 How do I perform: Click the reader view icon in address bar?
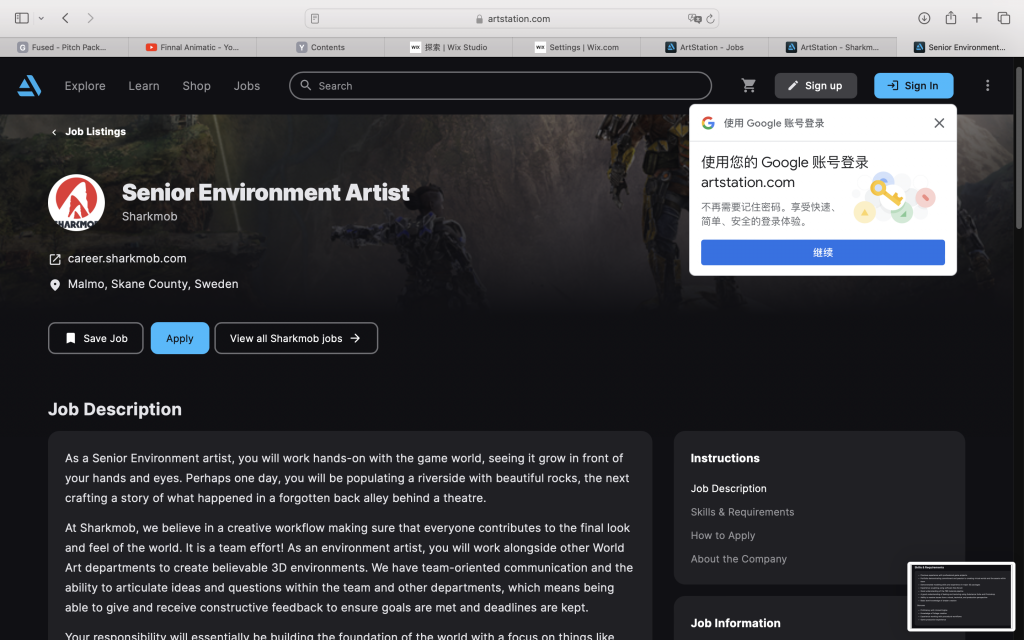pos(315,18)
